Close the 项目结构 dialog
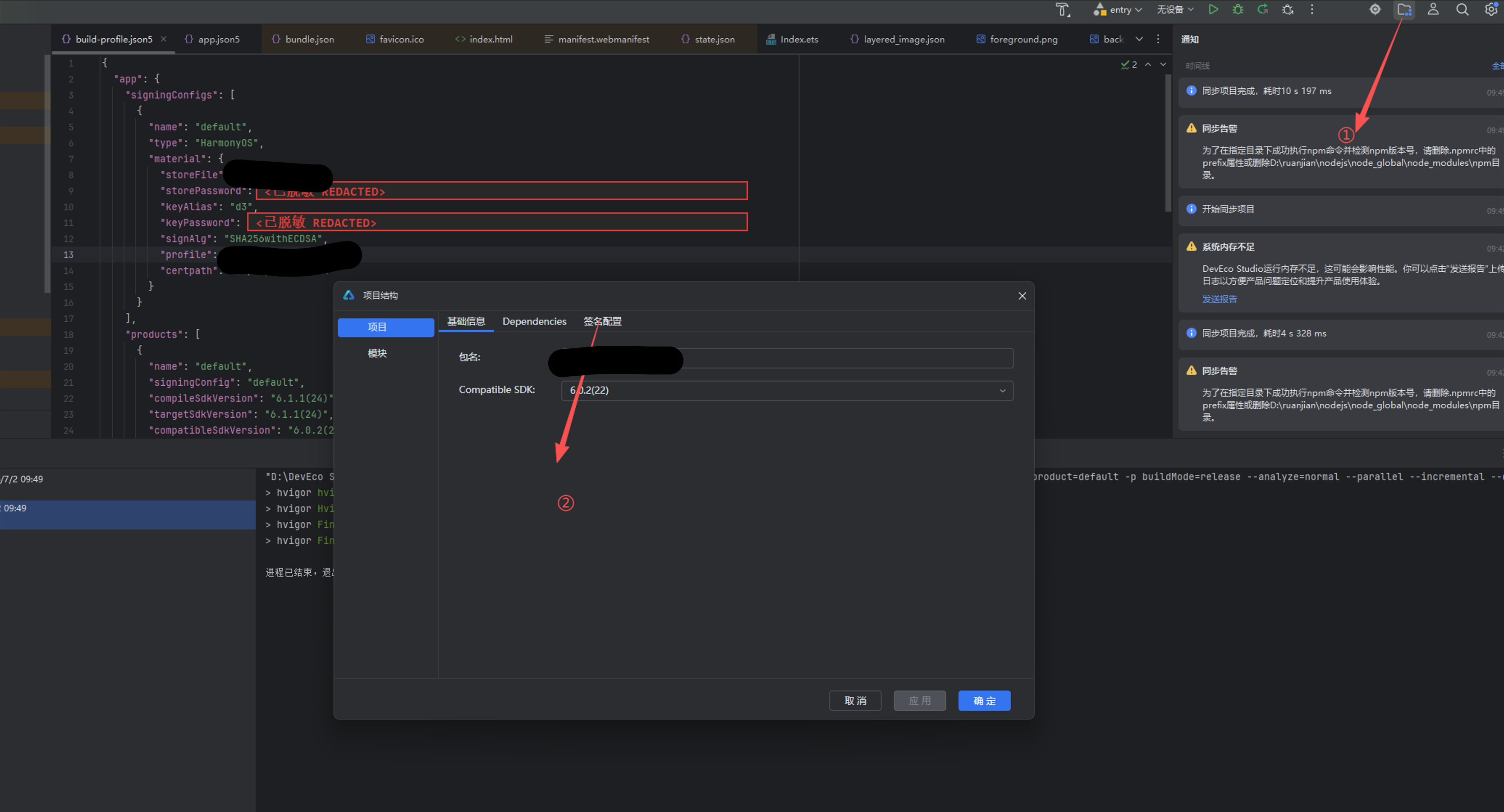 pos(1022,296)
